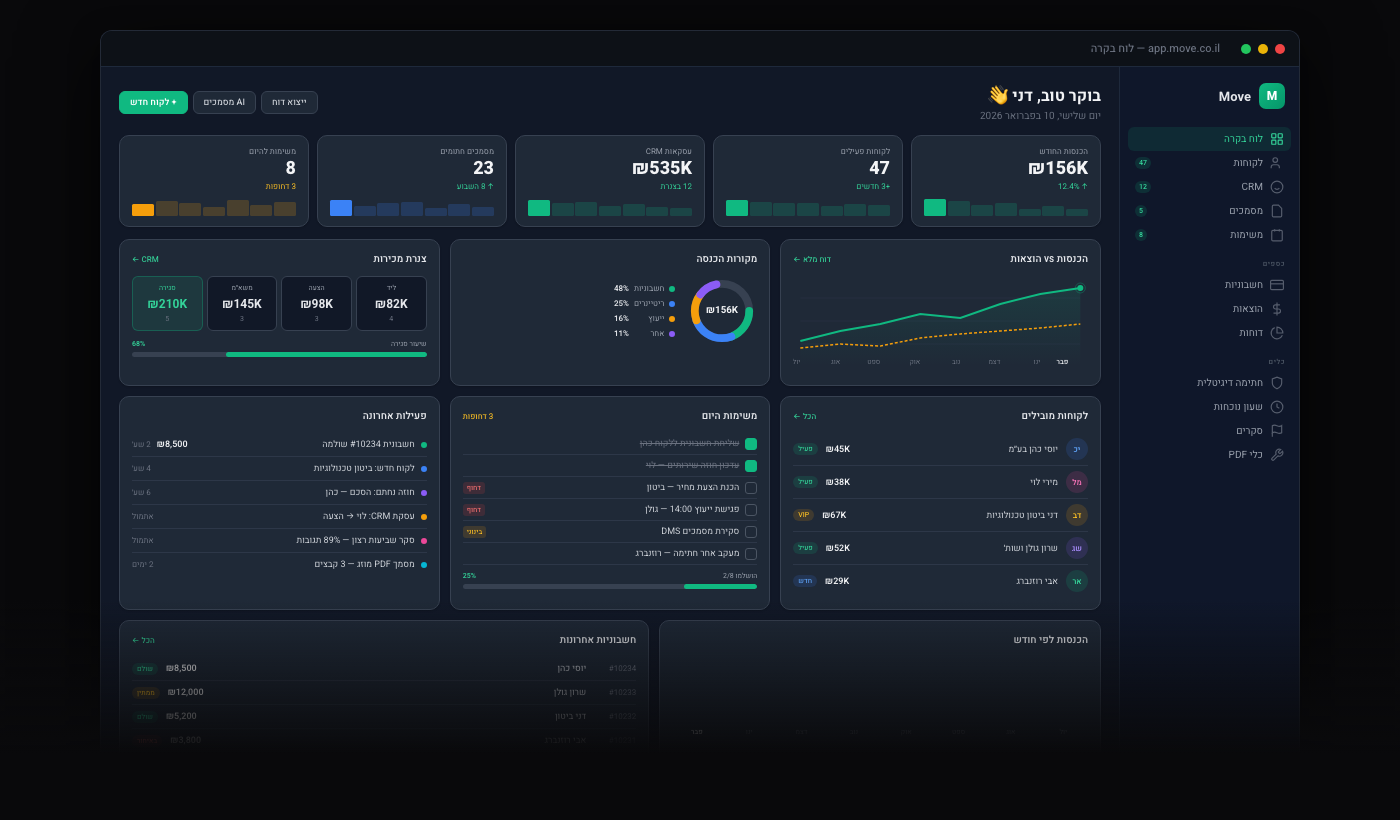
Task: Open the full report via דוח מלא arrow
Action: coord(811,258)
